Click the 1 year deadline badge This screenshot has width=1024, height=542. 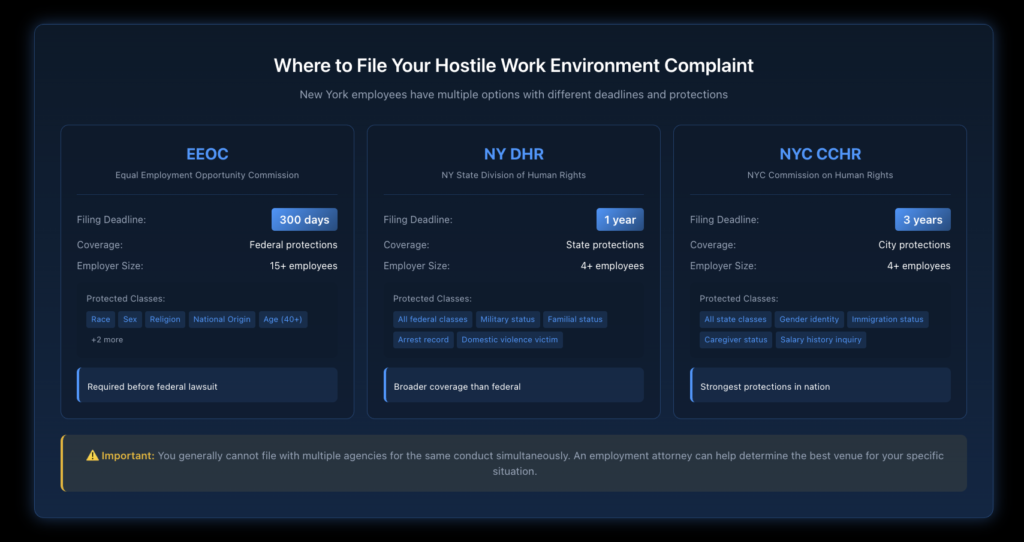pyautogui.click(x=620, y=219)
